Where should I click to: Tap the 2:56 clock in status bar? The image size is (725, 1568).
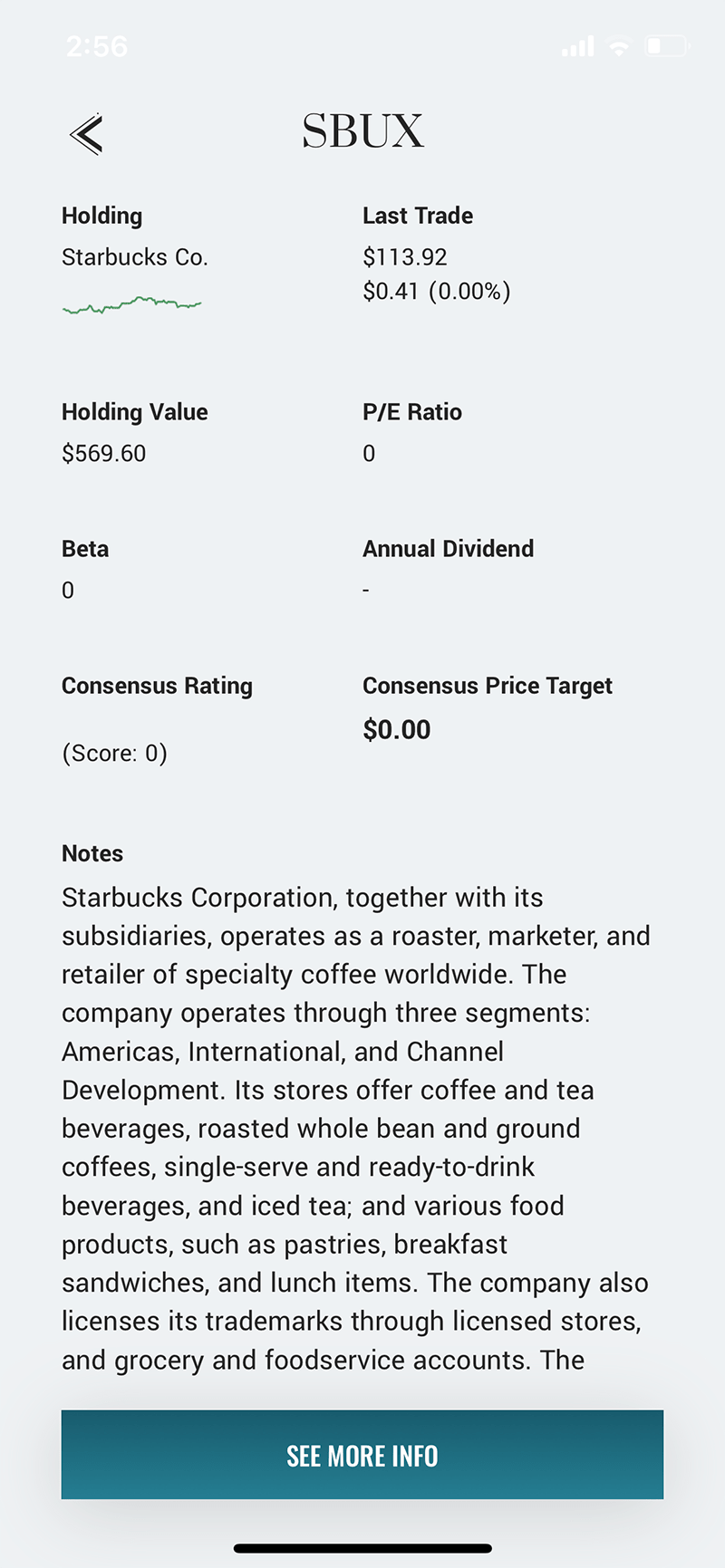[97, 46]
